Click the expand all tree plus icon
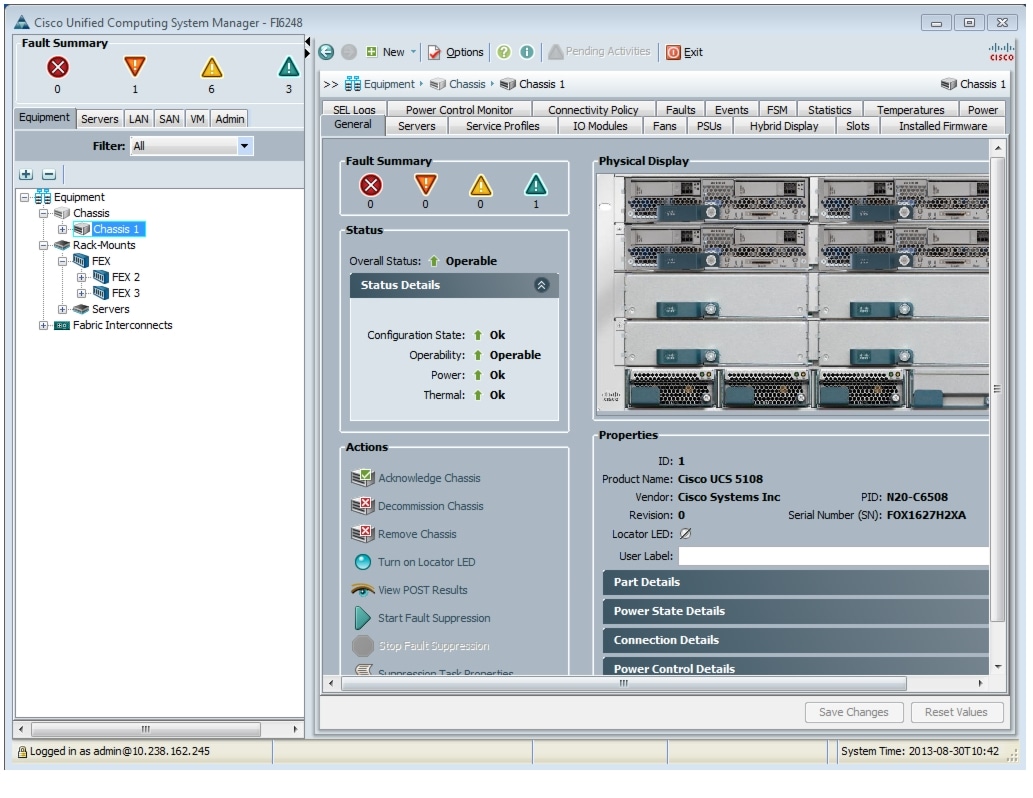This screenshot has width=1033, height=798. click(27, 175)
